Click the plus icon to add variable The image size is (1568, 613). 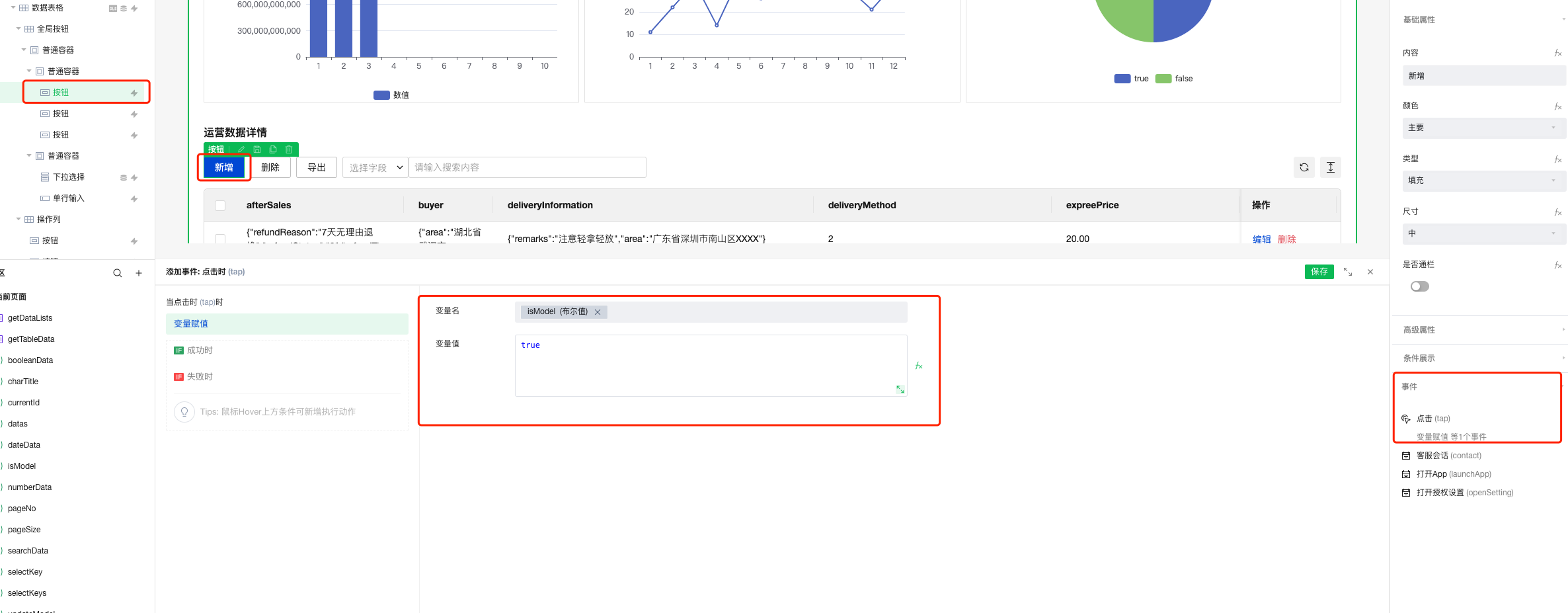point(139,273)
